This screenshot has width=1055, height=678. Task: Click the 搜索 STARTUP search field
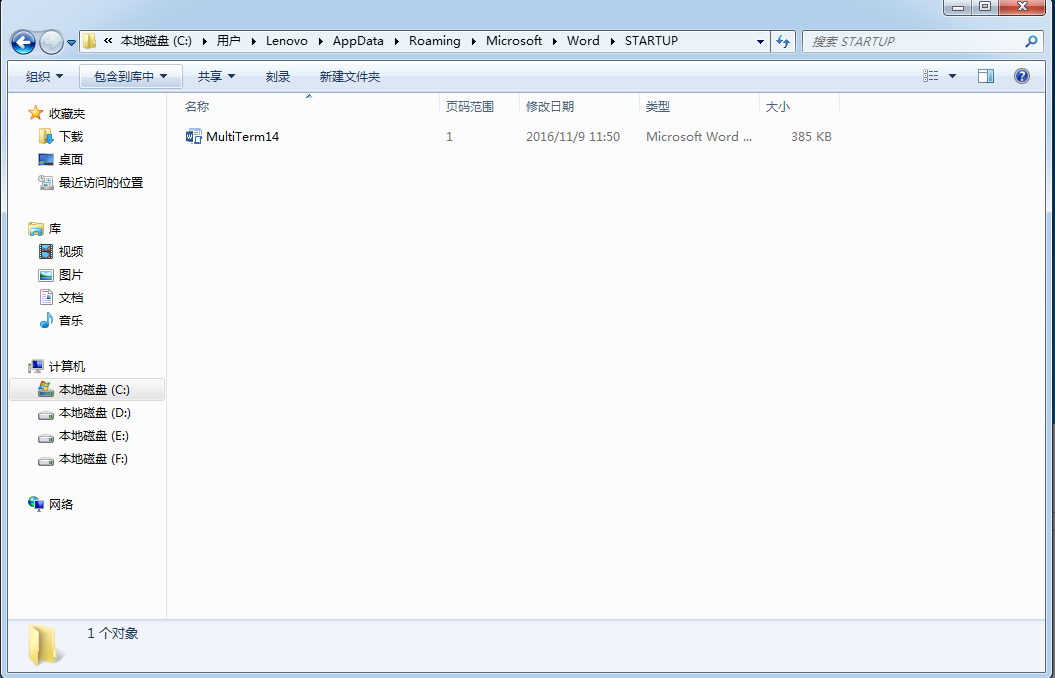(912, 42)
